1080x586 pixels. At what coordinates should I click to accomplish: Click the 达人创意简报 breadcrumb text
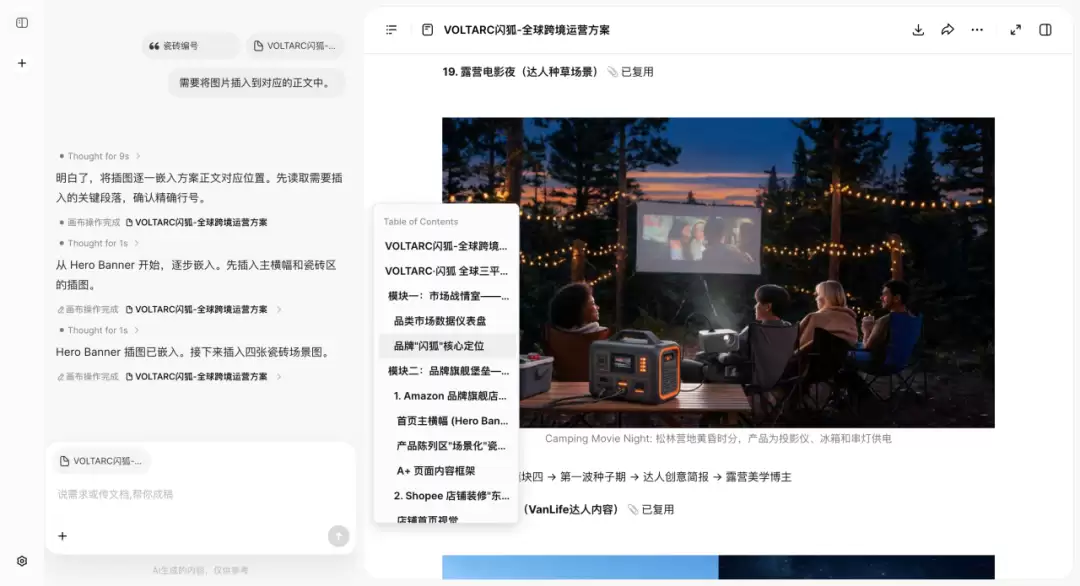coord(676,477)
